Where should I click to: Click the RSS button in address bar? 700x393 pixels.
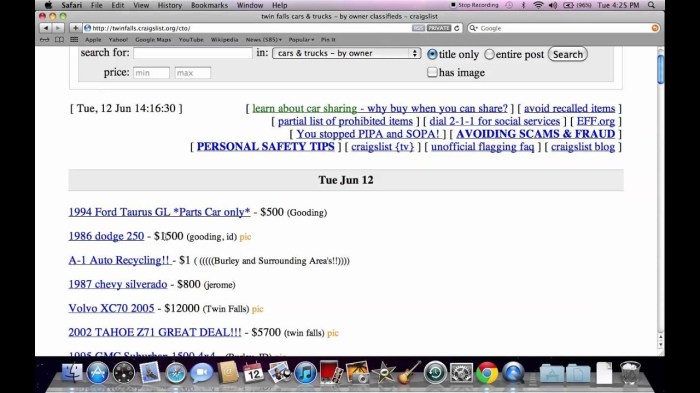point(418,28)
